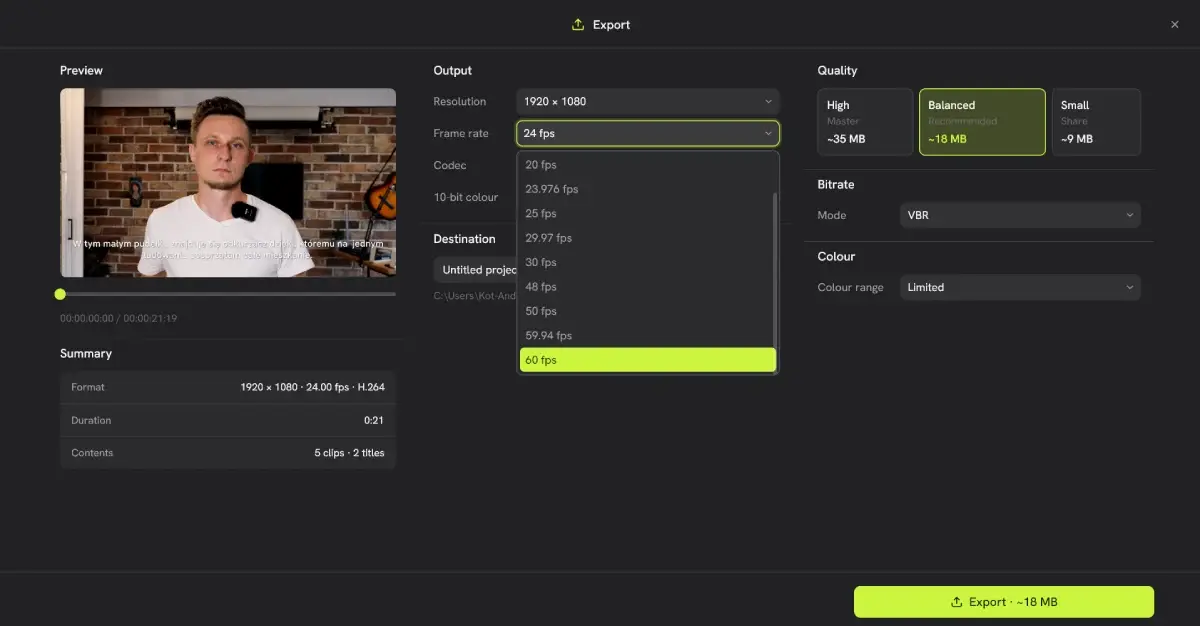Click the preview timecode 00:00:00:00 / 00:00:21:19

pos(119,318)
